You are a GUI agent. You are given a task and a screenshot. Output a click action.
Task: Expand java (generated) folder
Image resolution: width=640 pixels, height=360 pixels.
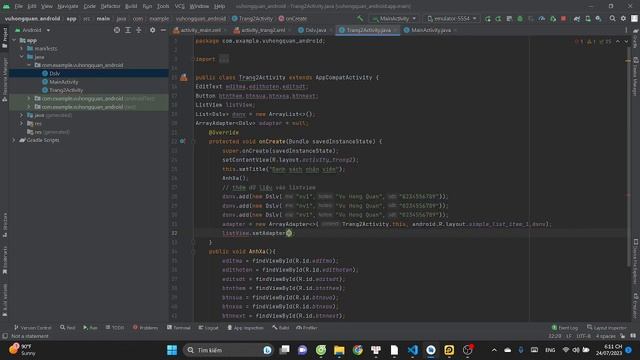pos(22,115)
